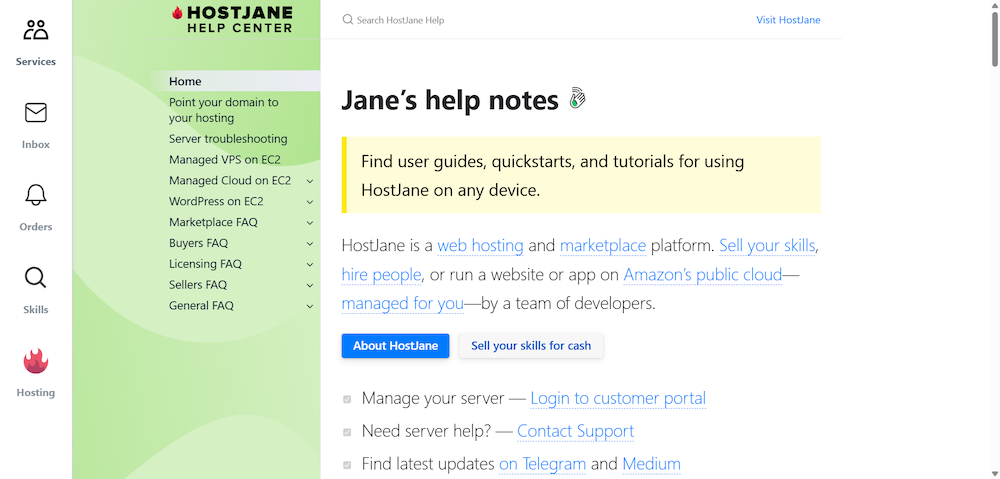Expand the General FAQ chevron
This screenshot has height=479, width=1000.
pyautogui.click(x=310, y=306)
